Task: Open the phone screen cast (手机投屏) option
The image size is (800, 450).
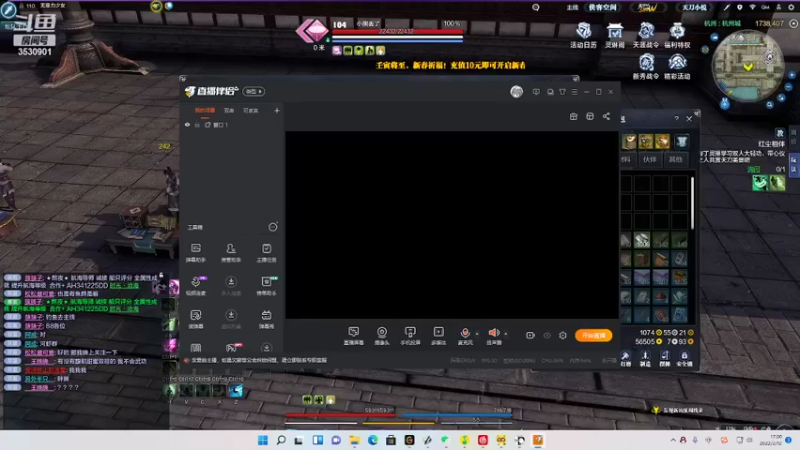Action: (x=410, y=336)
